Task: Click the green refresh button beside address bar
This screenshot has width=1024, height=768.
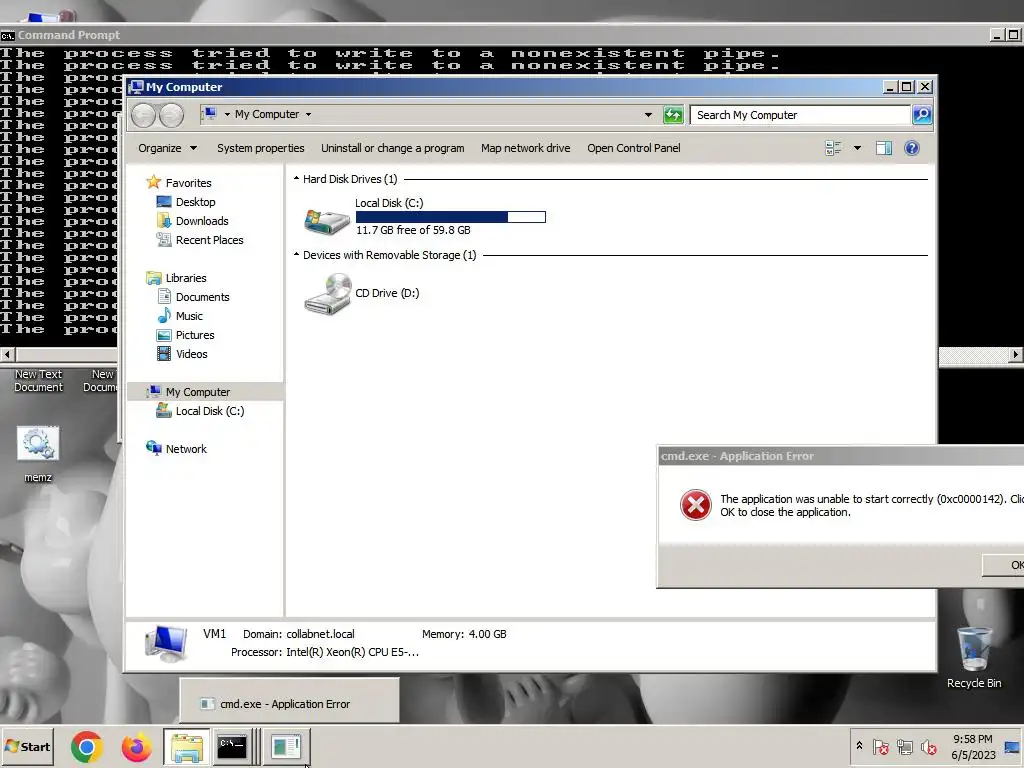Action: (673, 115)
